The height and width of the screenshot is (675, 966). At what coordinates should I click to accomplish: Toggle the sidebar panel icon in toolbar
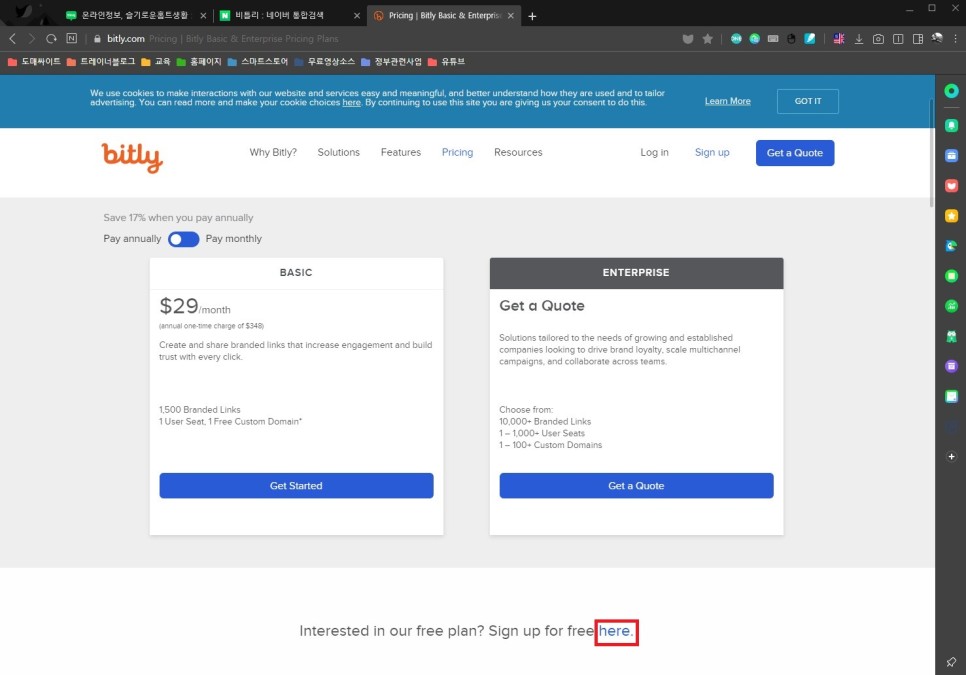click(x=917, y=39)
